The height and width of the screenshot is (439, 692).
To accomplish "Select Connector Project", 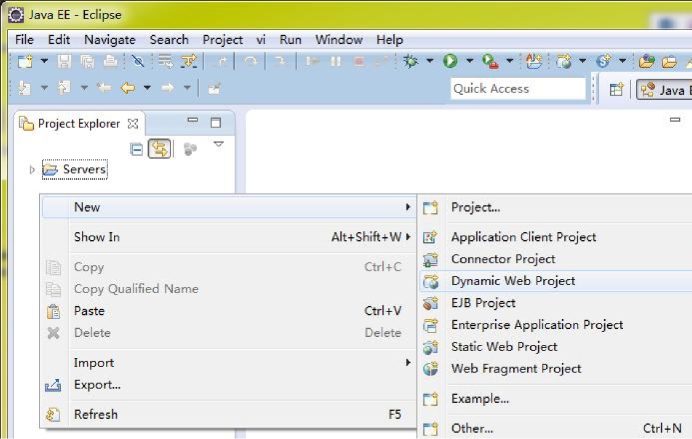I will click(555, 259).
